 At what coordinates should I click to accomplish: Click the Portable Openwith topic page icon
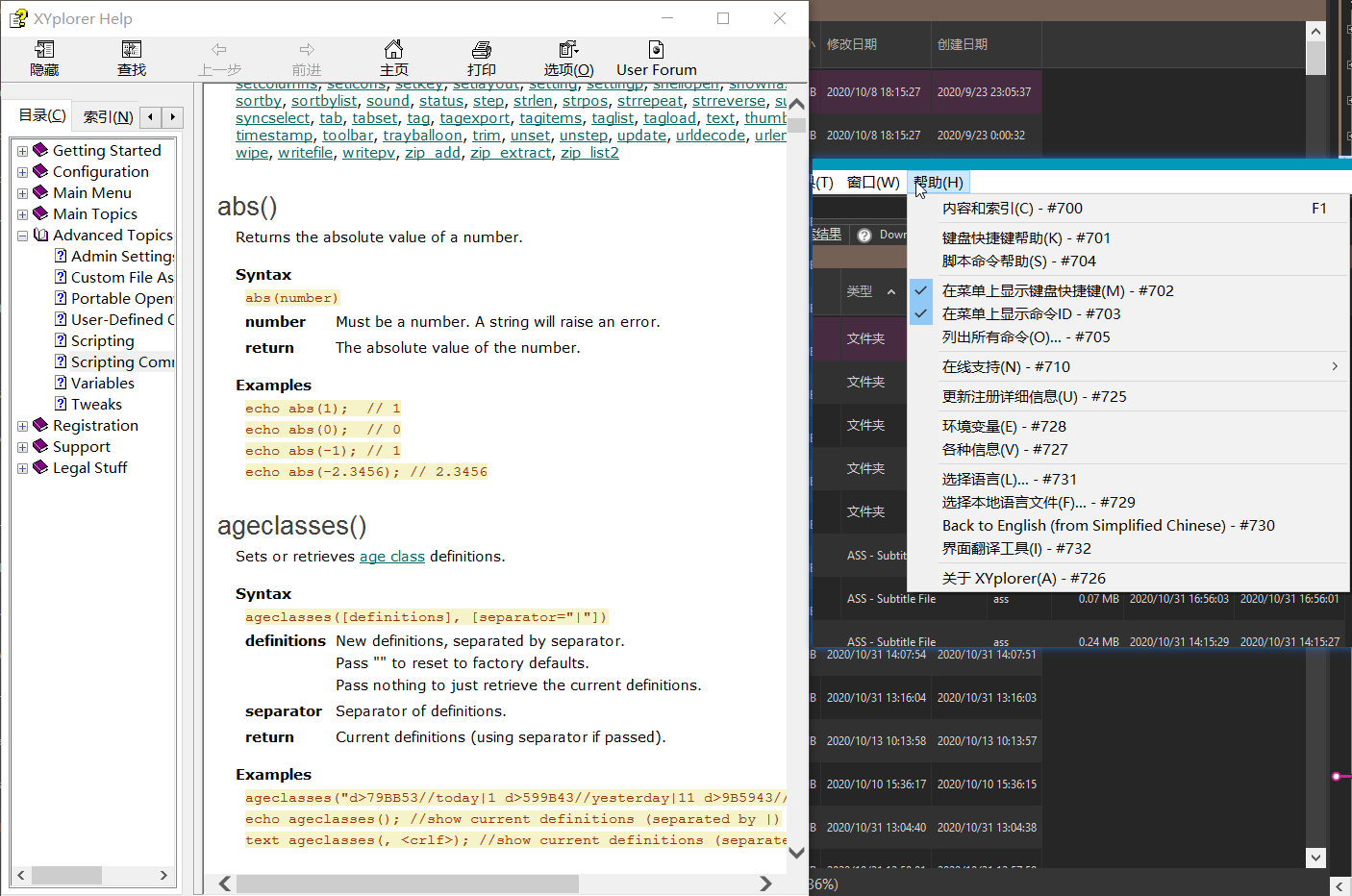coord(61,298)
